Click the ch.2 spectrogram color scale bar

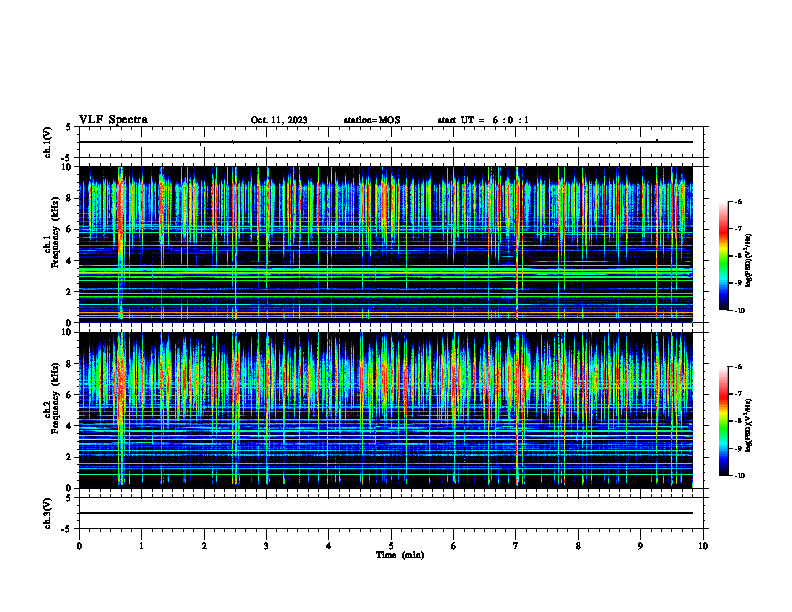point(724,421)
